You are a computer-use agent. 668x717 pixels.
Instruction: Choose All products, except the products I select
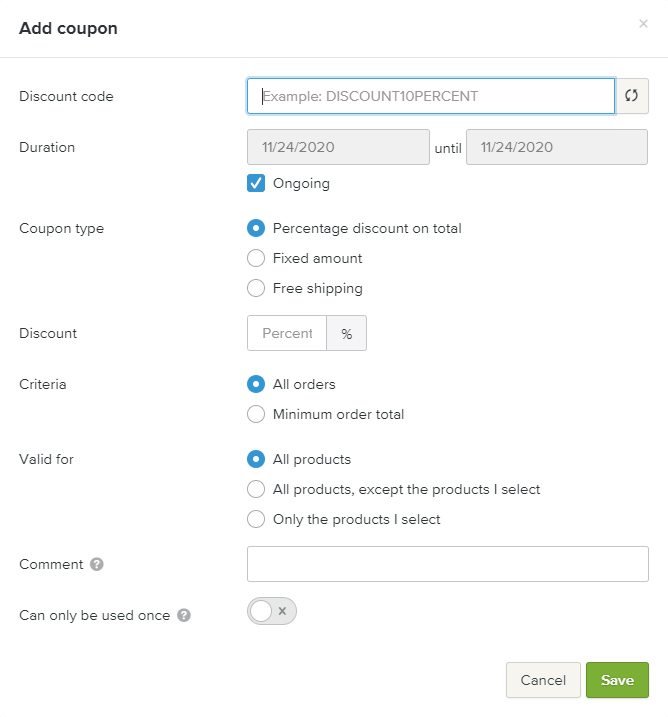(x=256, y=489)
